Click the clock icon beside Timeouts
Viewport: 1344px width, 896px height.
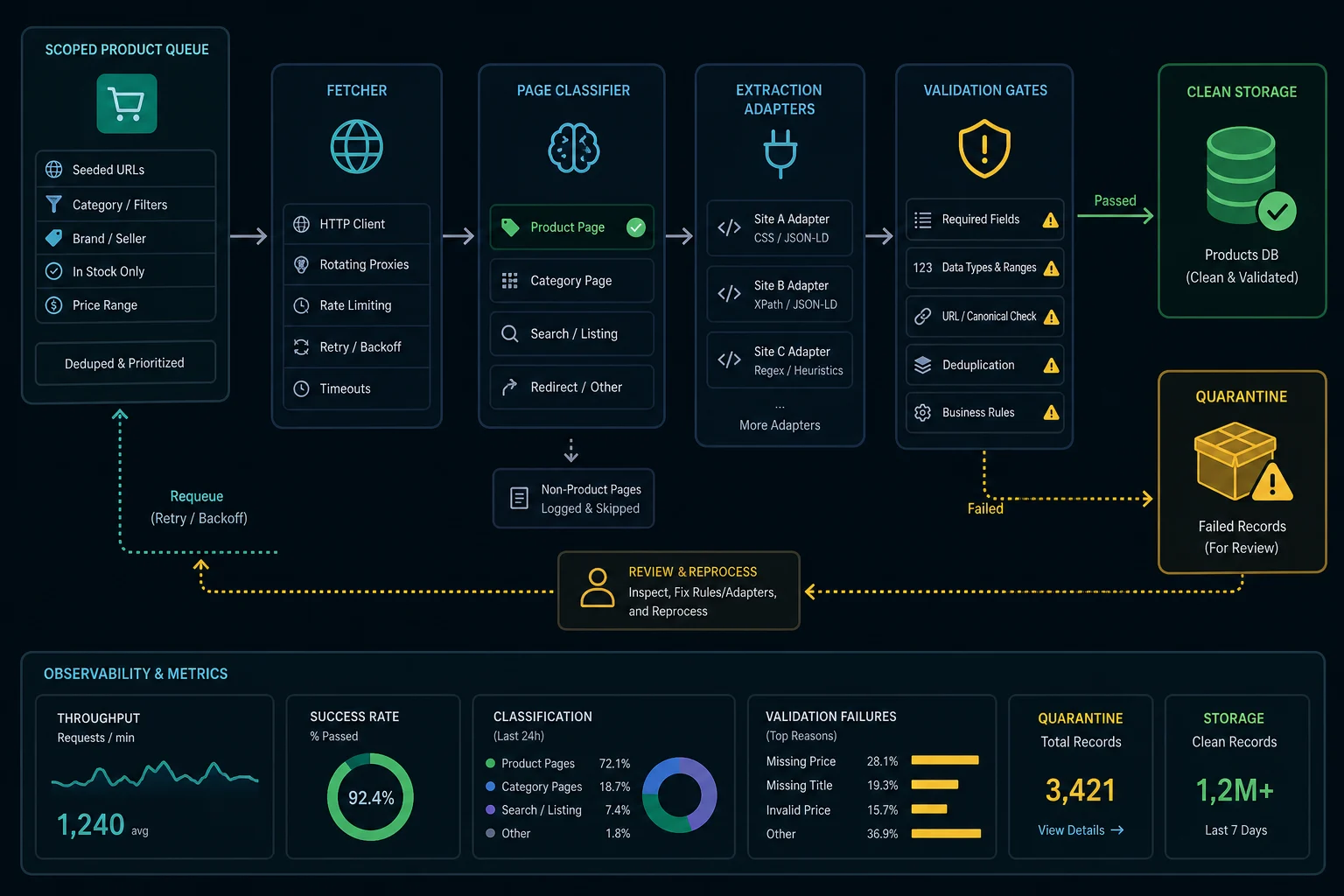301,388
